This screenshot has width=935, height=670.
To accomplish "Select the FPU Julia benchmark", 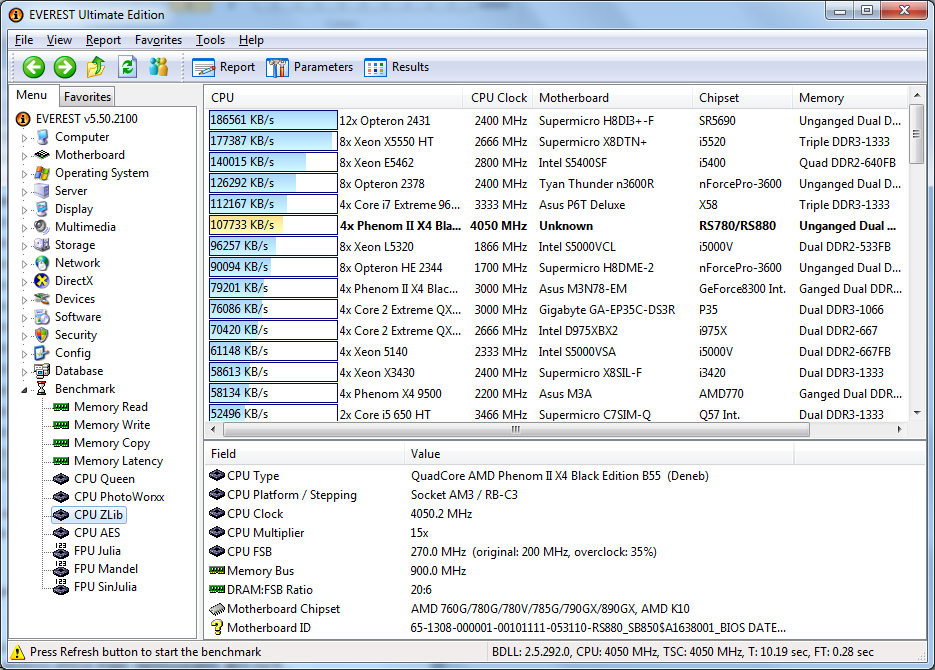I will coord(97,551).
